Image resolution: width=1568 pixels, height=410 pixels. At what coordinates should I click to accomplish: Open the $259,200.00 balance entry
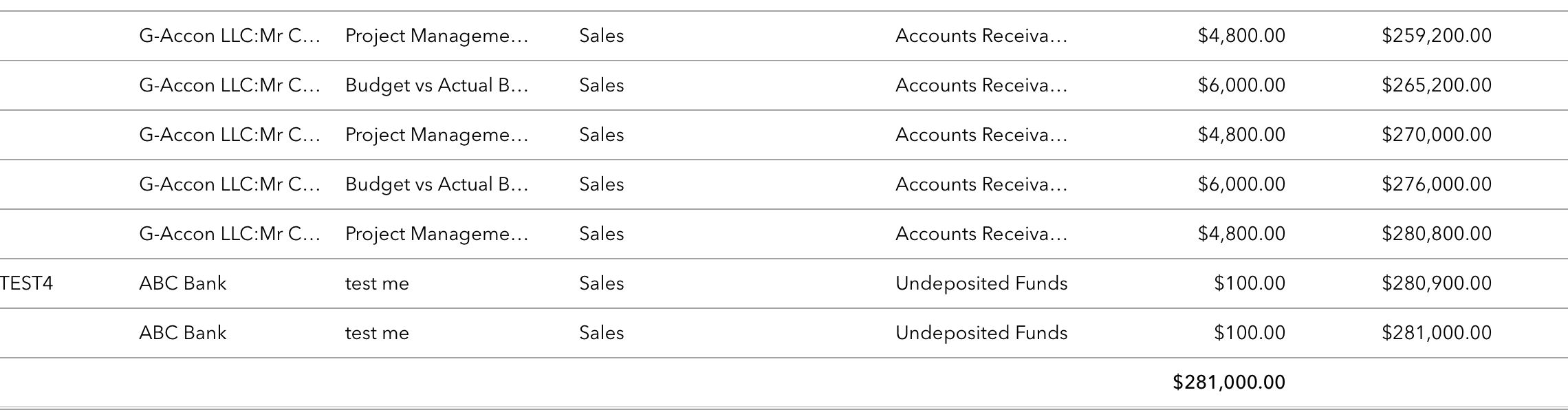1437,36
